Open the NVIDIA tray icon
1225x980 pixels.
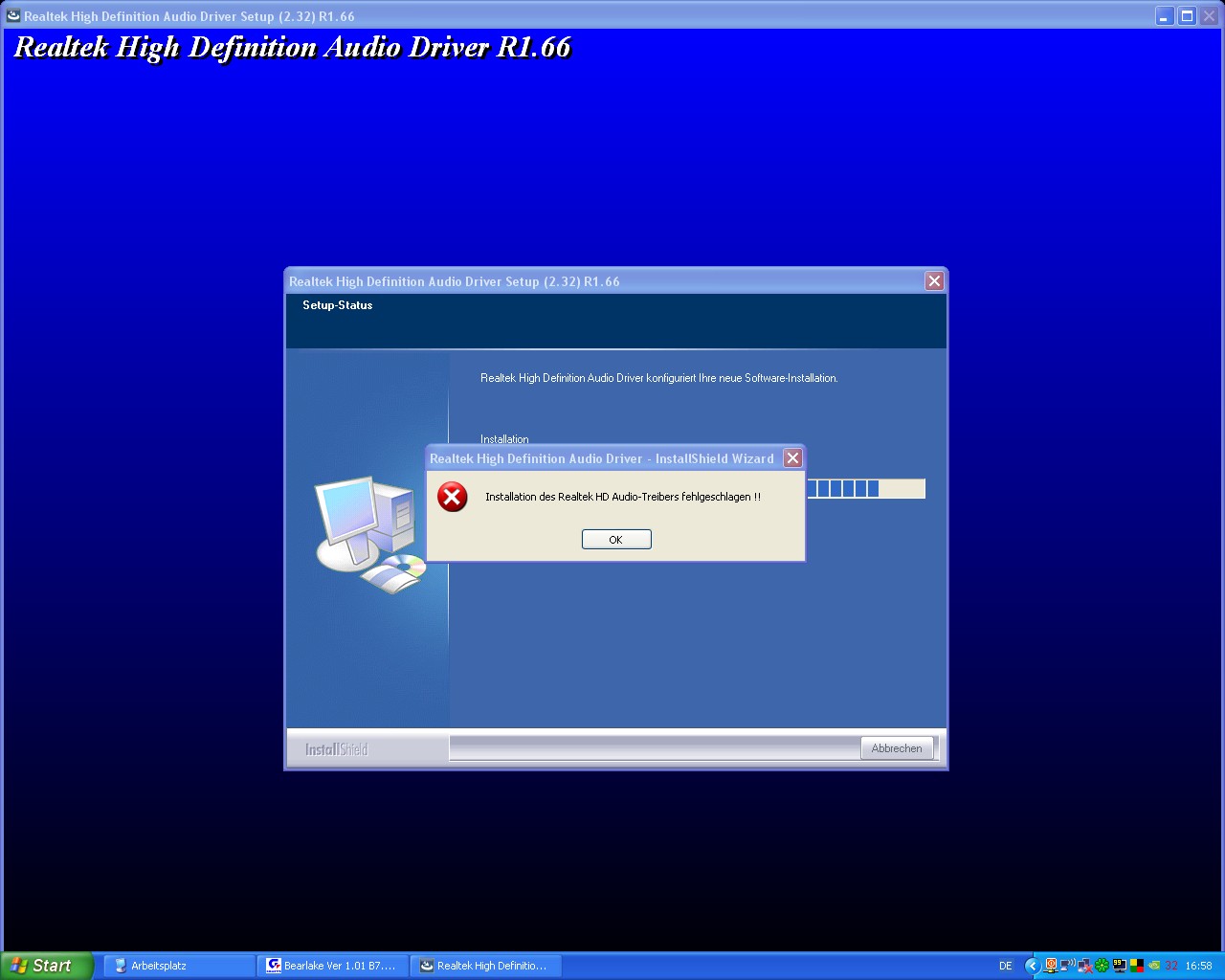pos(1154,966)
